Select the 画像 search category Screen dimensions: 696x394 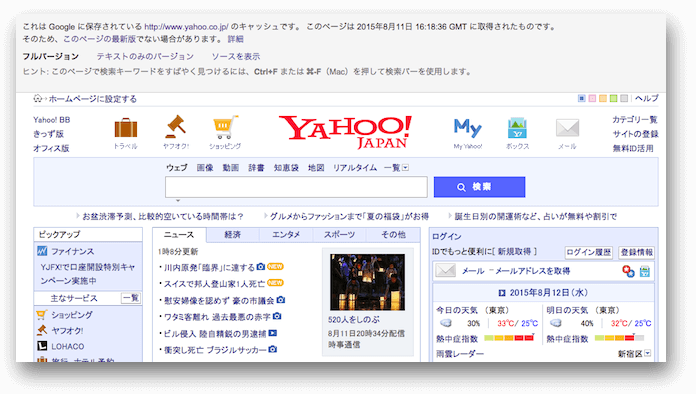point(205,167)
